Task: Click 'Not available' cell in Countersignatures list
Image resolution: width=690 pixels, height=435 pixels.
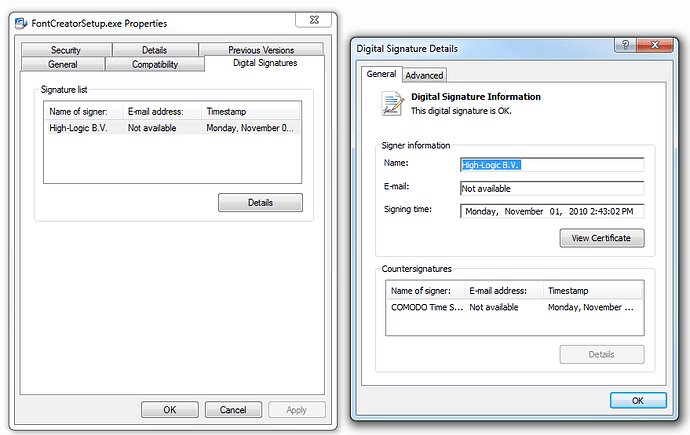Action: tap(494, 307)
